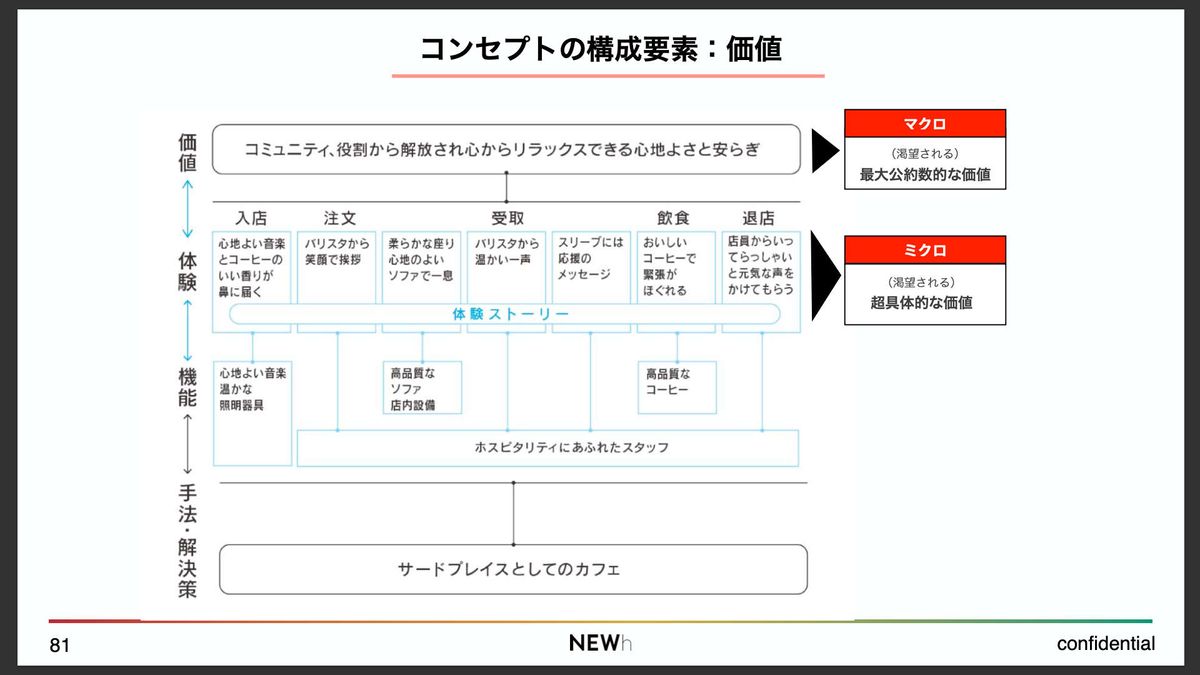Click the サードプレイスとしてのカフェ box
This screenshot has width=1200, height=675.
[512, 569]
